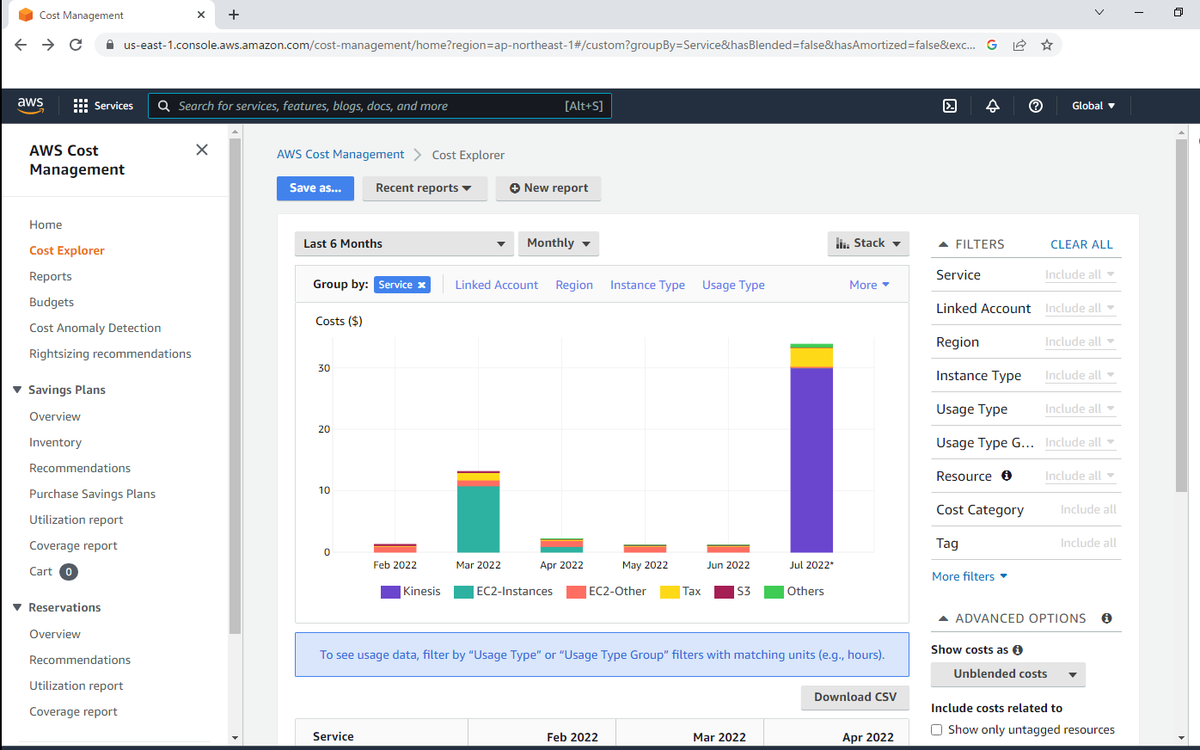Close the Cost Management browser tab
This screenshot has width=1200, height=750.
pyautogui.click(x=201, y=15)
